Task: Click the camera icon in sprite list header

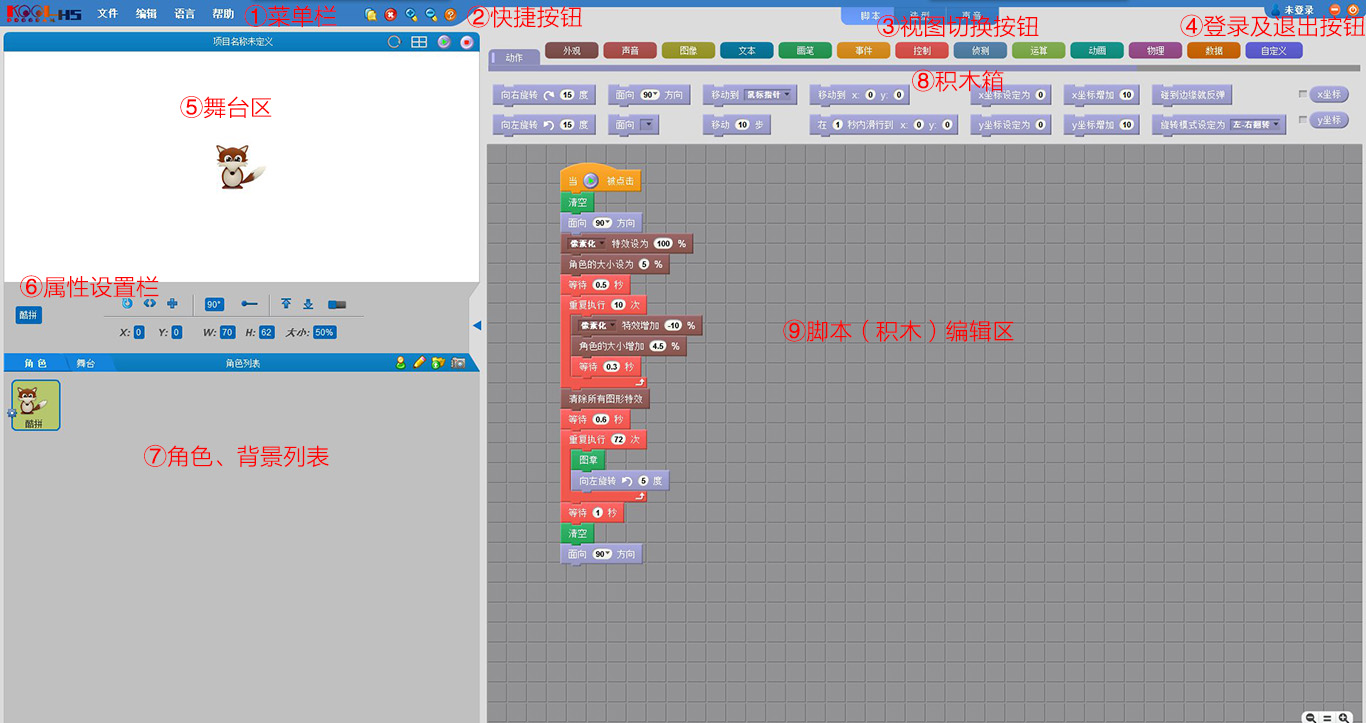Action: coord(458,363)
